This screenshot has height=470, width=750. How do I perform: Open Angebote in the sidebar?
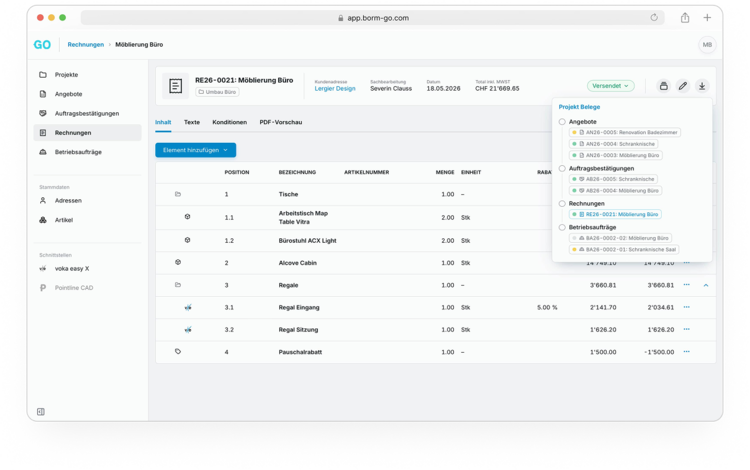click(x=68, y=94)
